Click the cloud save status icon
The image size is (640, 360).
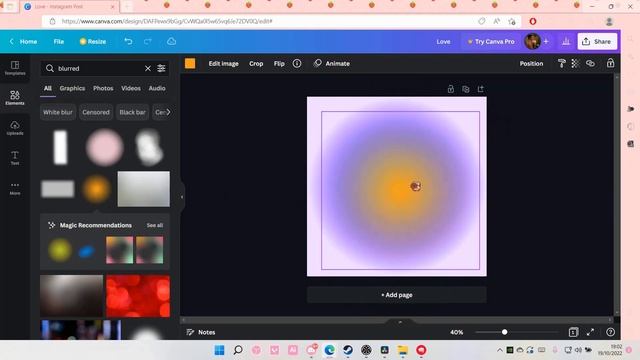pyautogui.click(x=171, y=41)
